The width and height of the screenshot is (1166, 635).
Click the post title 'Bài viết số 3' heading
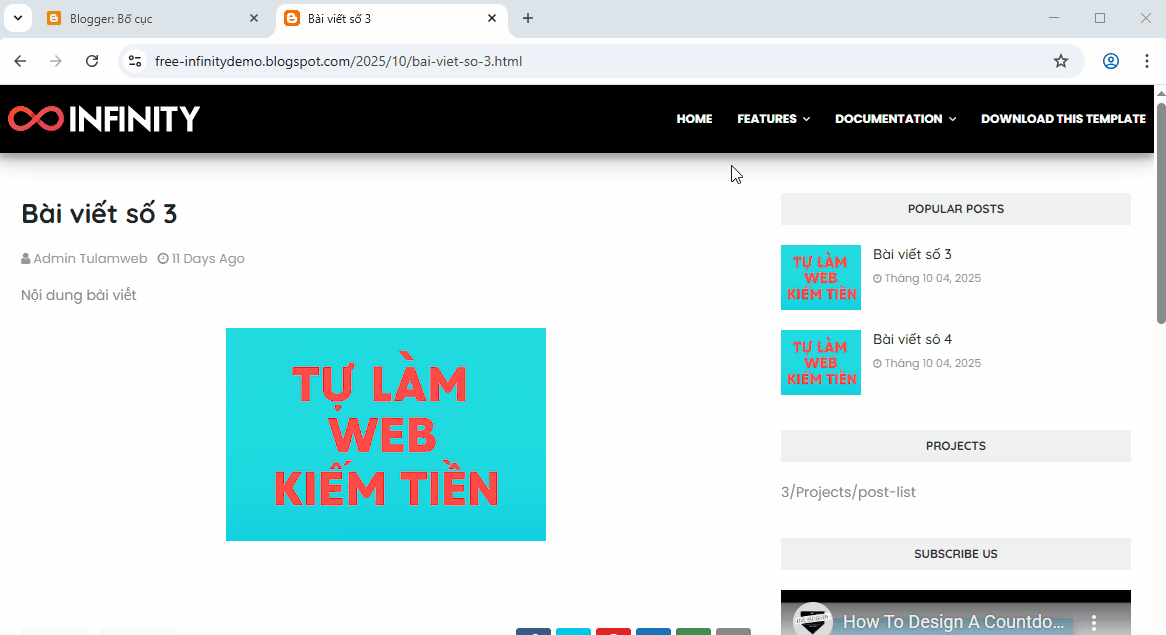(99, 214)
